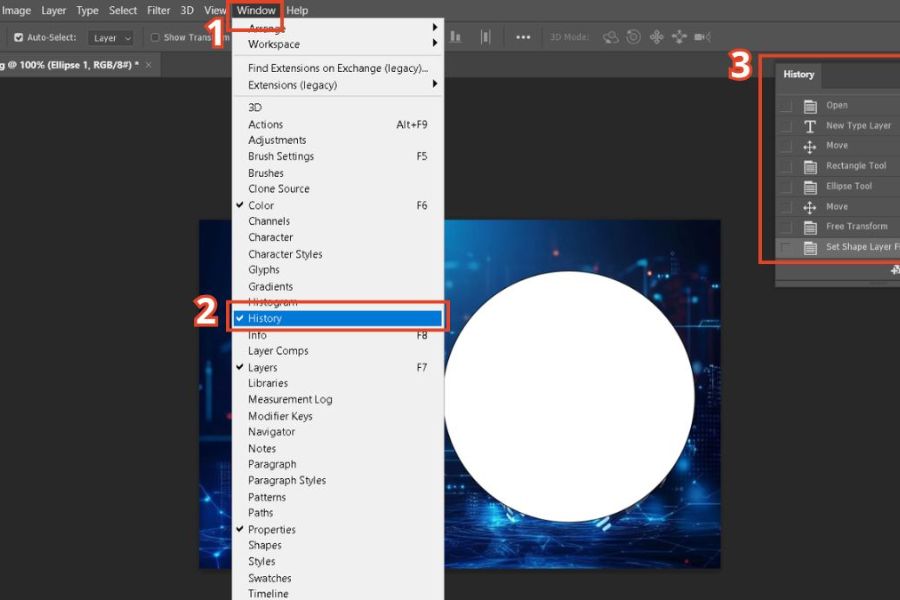Enable the Show Transform Controls checkbox

pyautogui.click(x=155, y=38)
